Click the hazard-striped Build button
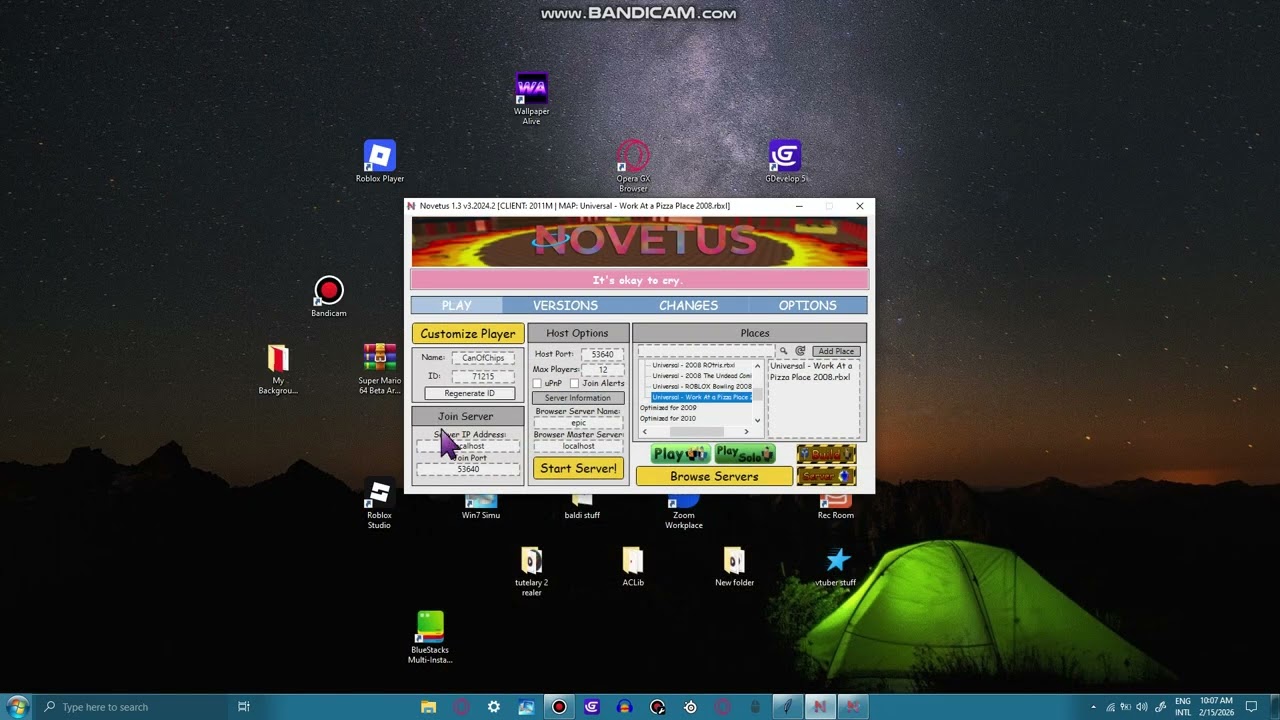The image size is (1280, 720). pos(826,454)
